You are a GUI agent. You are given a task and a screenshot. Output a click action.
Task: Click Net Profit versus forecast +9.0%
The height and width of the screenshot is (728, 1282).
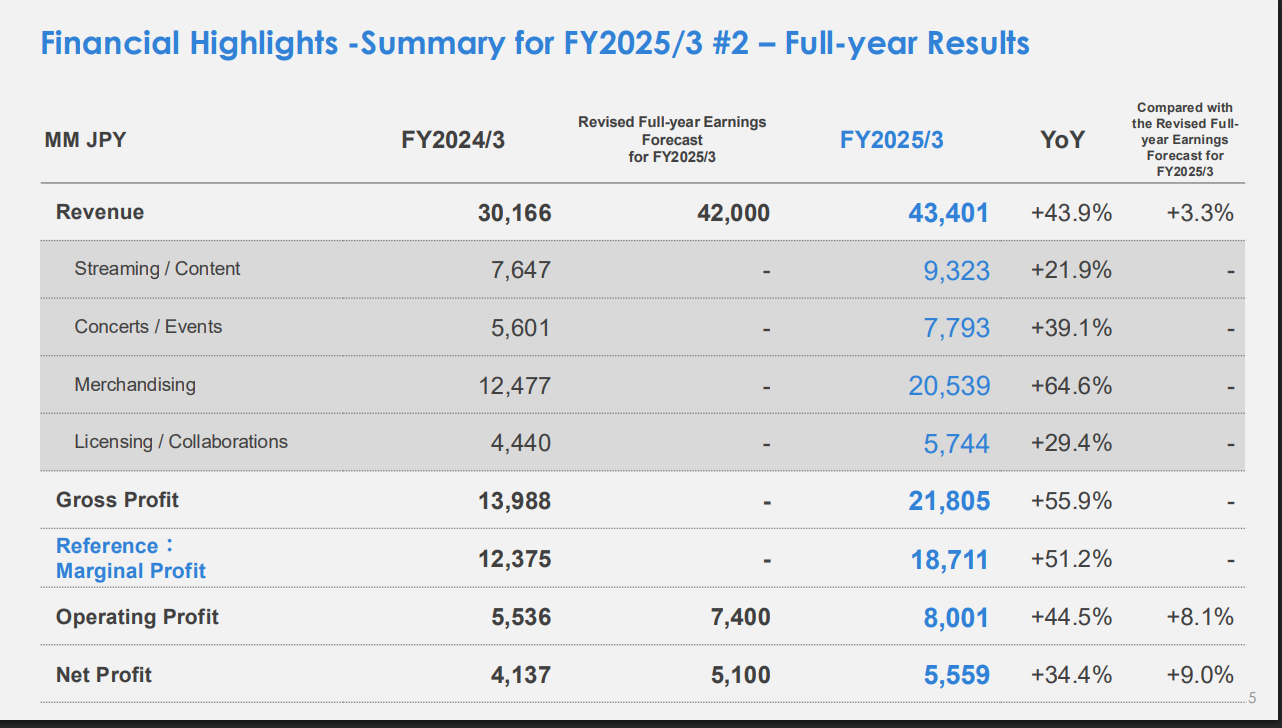(1200, 675)
